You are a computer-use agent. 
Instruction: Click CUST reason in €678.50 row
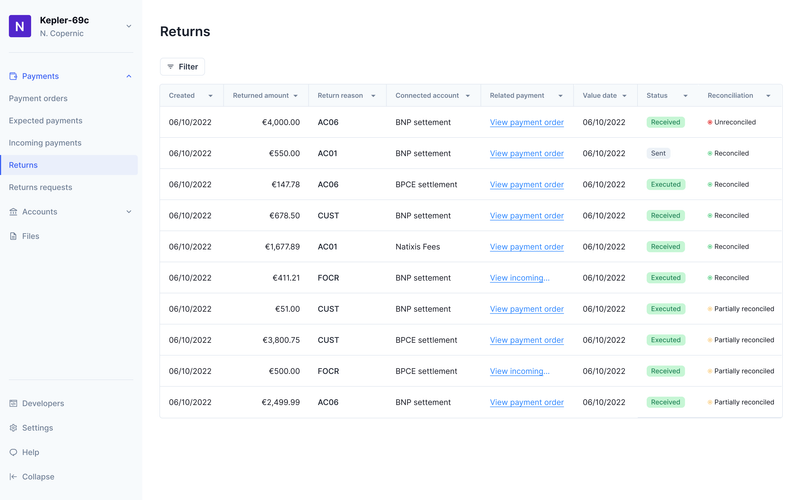(x=328, y=216)
